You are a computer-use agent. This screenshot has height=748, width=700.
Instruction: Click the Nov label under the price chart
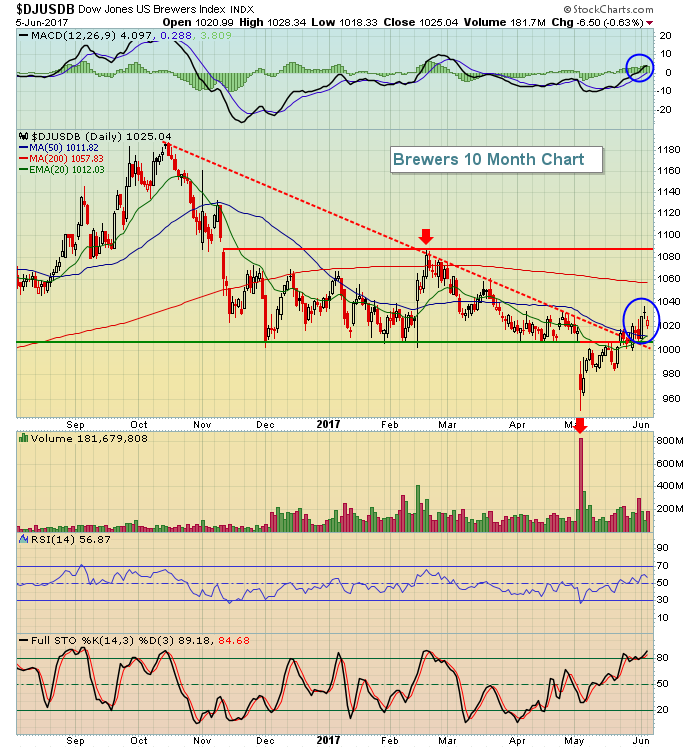[x=202, y=425]
